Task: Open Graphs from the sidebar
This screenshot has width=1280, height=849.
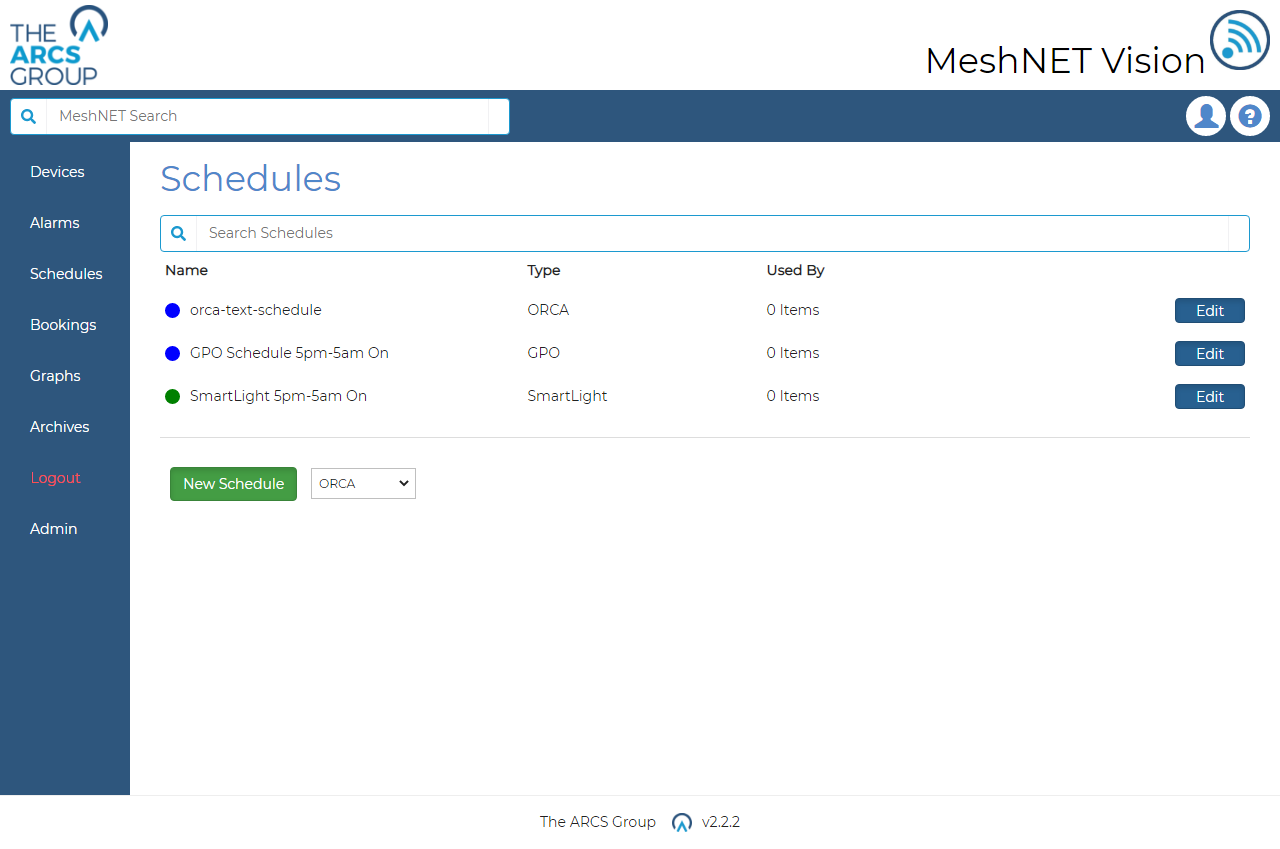Action: 55,376
